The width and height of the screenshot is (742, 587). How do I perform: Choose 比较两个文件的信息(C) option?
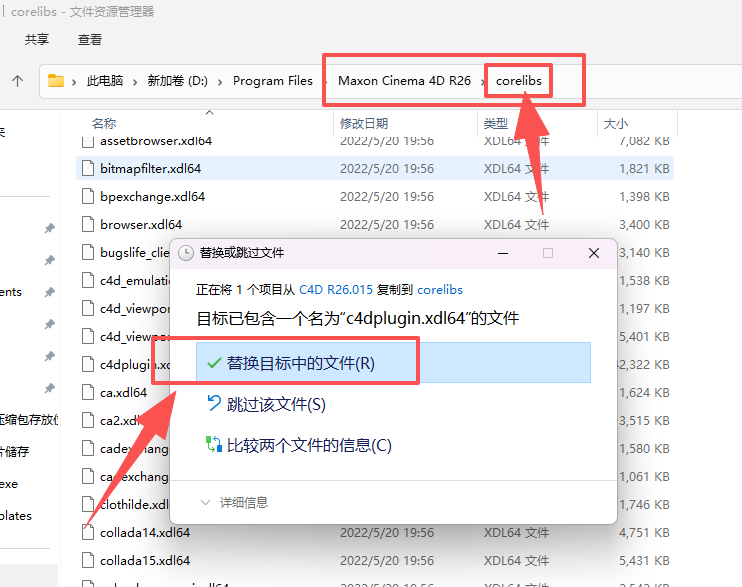point(309,445)
